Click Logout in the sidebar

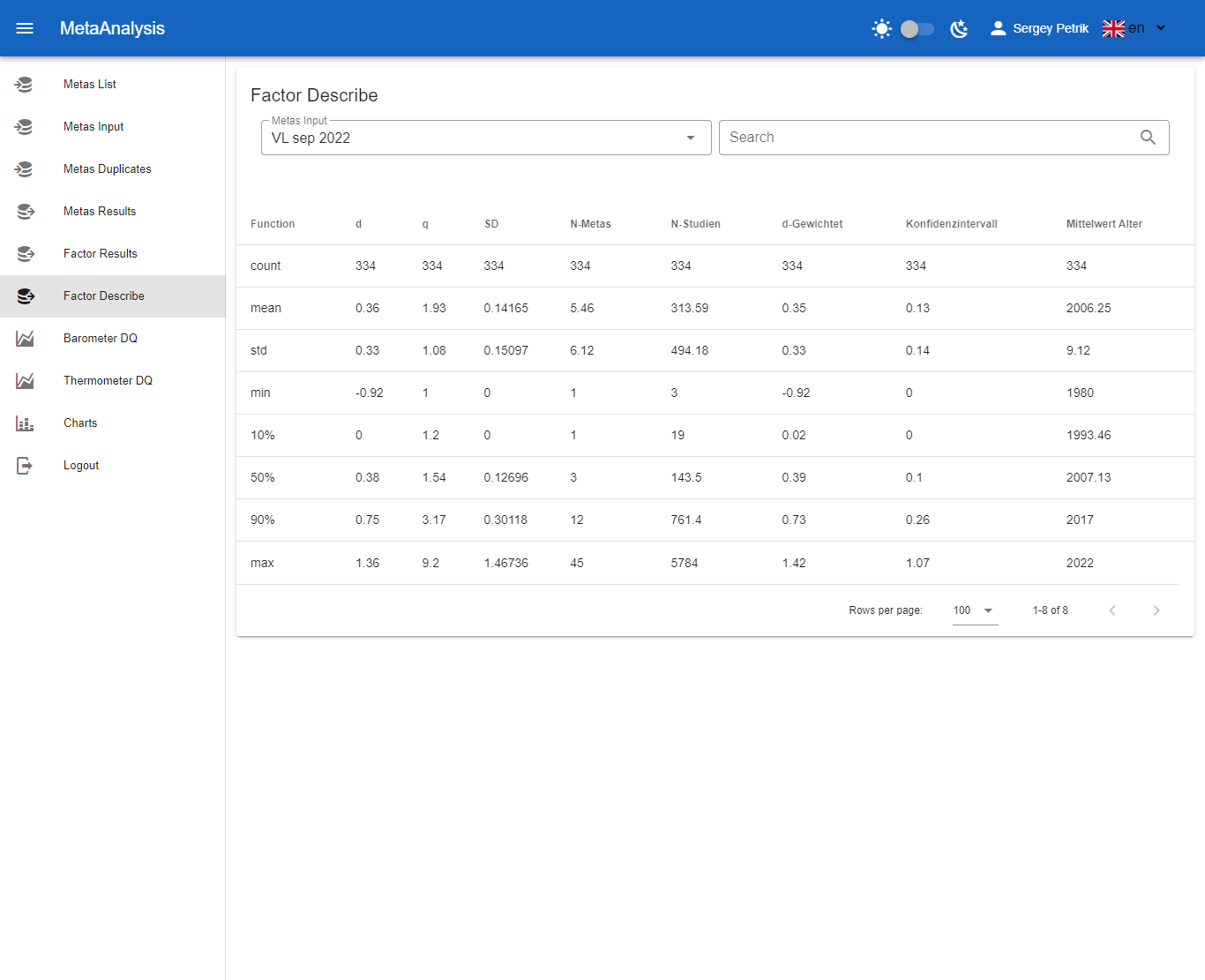tap(113, 466)
